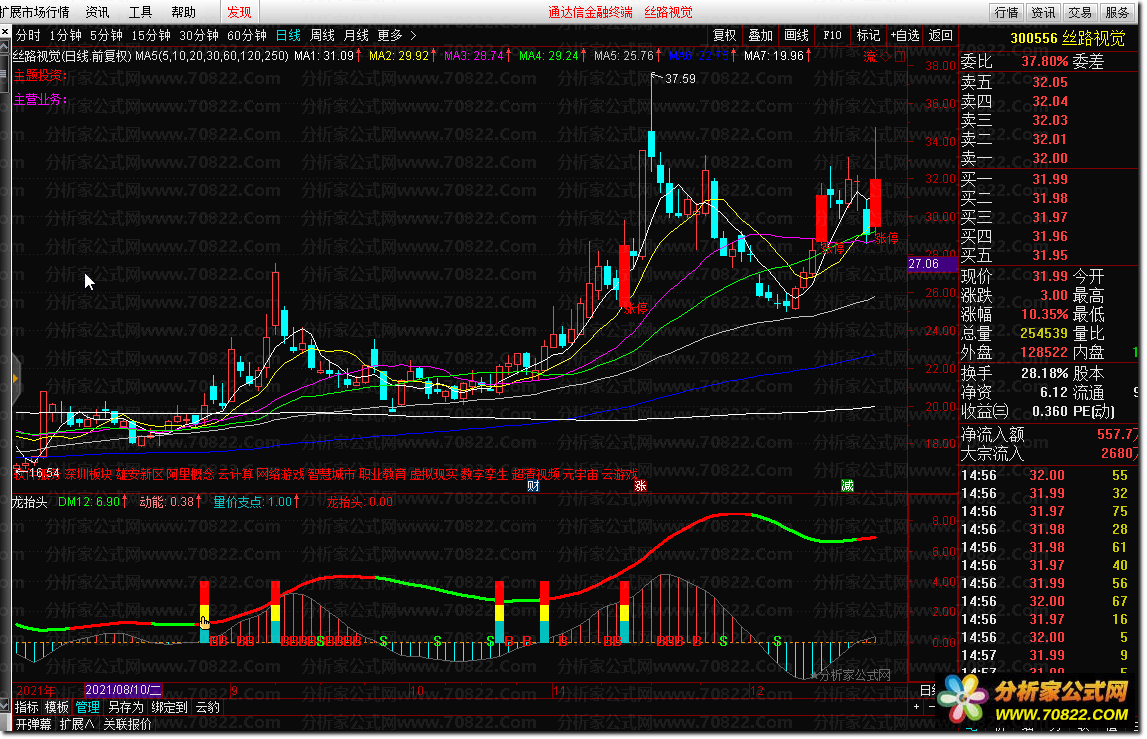The height and width of the screenshot is (739, 1147).
Task: Click the first 涨停 label below the red candle
Action: [635, 309]
